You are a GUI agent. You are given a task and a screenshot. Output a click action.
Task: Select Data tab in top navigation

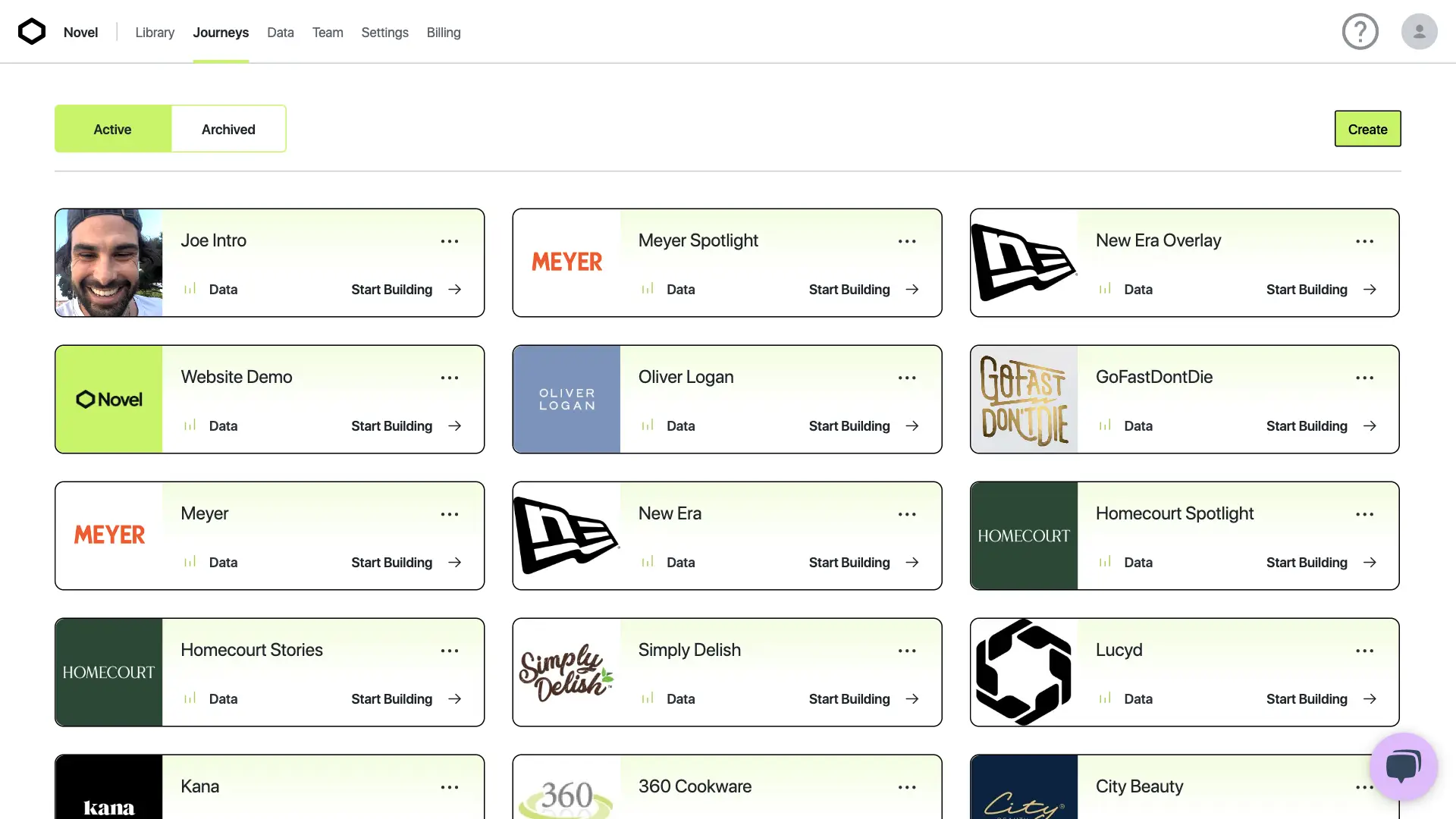click(x=280, y=31)
